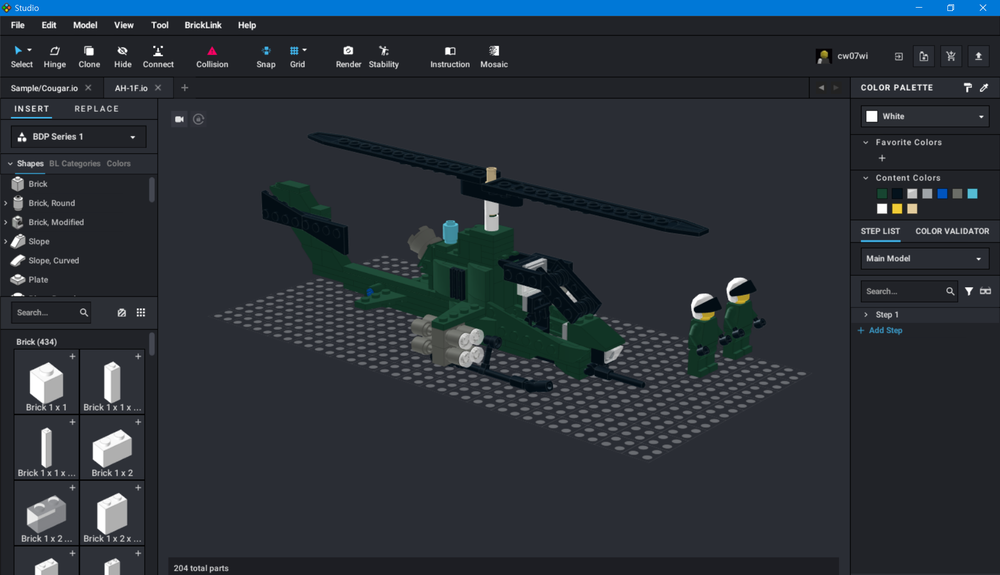Collapse the Shapes section chevron
The height and width of the screenshot is (575, 1000).
pos(10,164)
